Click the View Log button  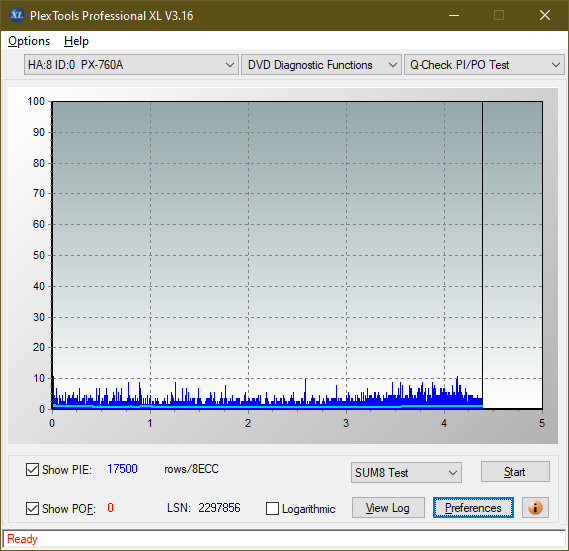pos(388,507)
